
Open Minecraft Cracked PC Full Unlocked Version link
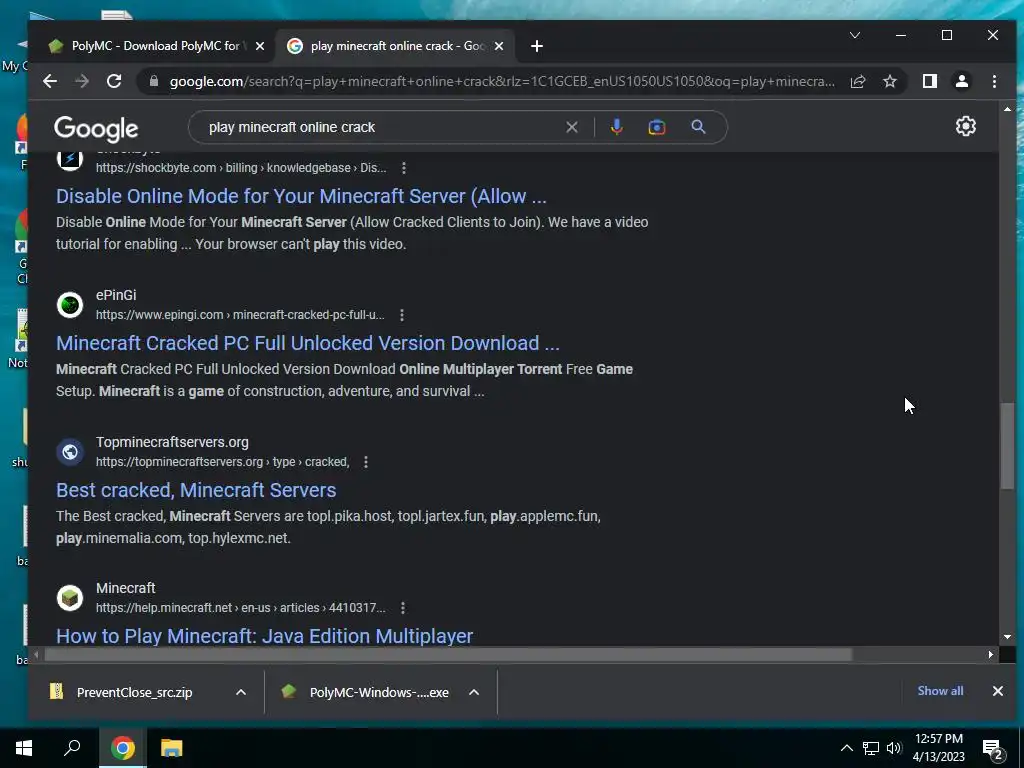308,343
